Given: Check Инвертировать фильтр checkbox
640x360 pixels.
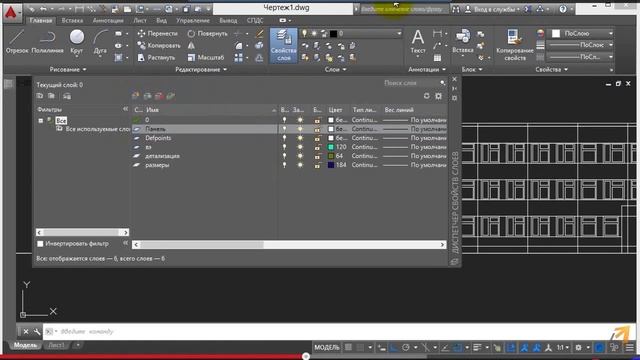Looking at the screenshot, I should tap(40, 244).
